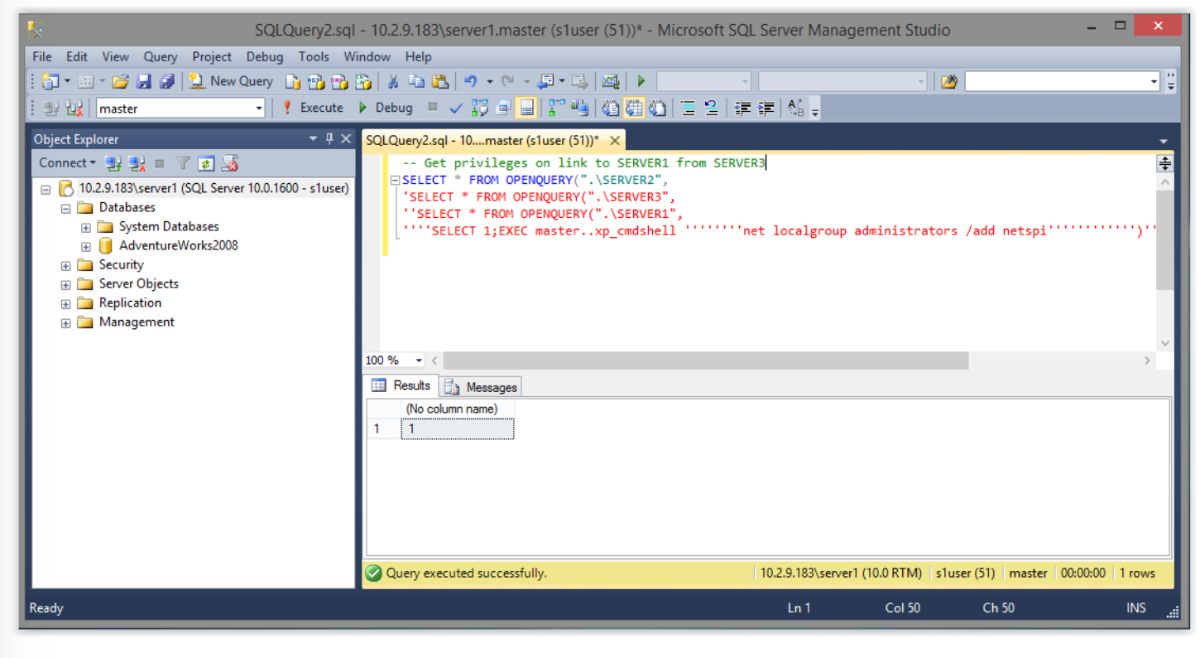Click the Parse checkmark icon
The image size is (1200, 658).
click(456, 107)
